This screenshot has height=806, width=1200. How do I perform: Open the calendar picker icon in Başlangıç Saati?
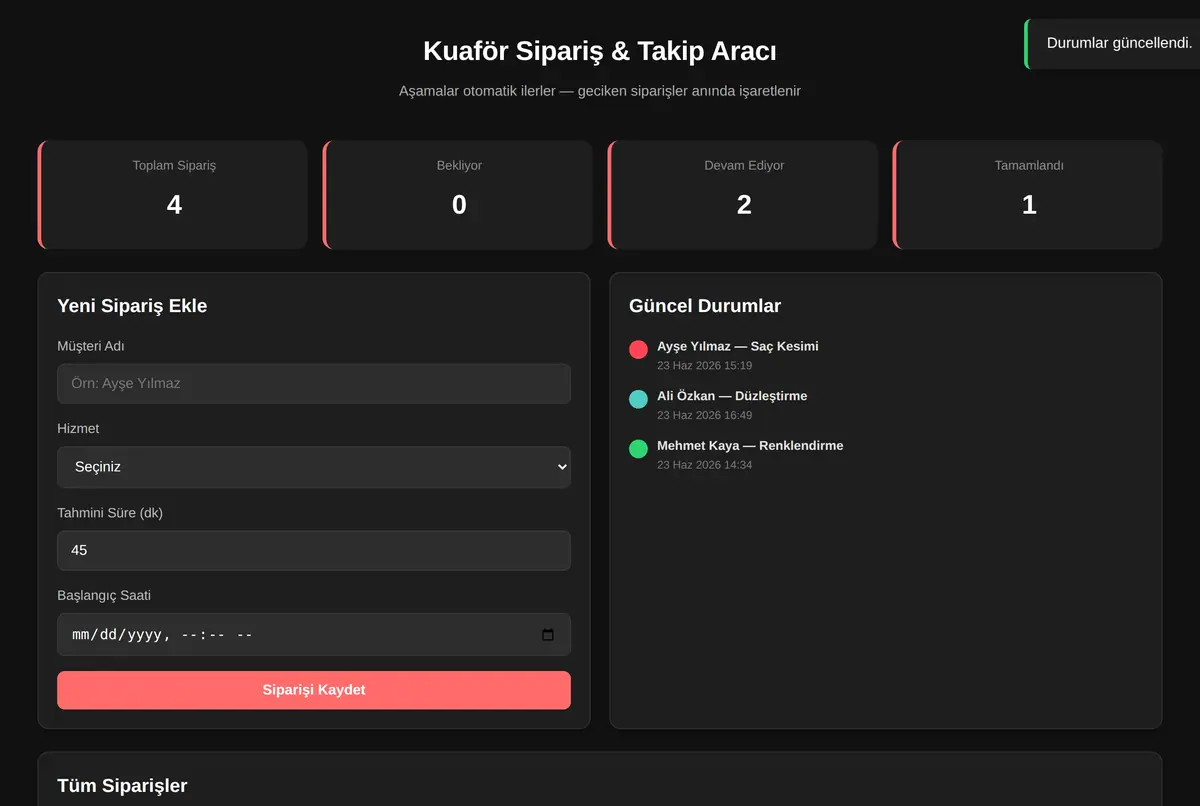(x=547, y=635)
